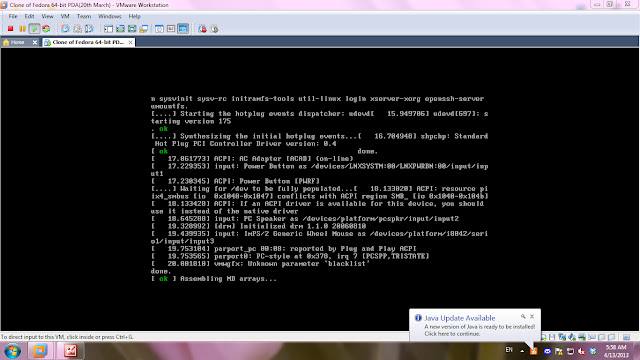The image size is (640, 360).
Task: Click the red PDF app taskbar button
Action: click(70, 351)
